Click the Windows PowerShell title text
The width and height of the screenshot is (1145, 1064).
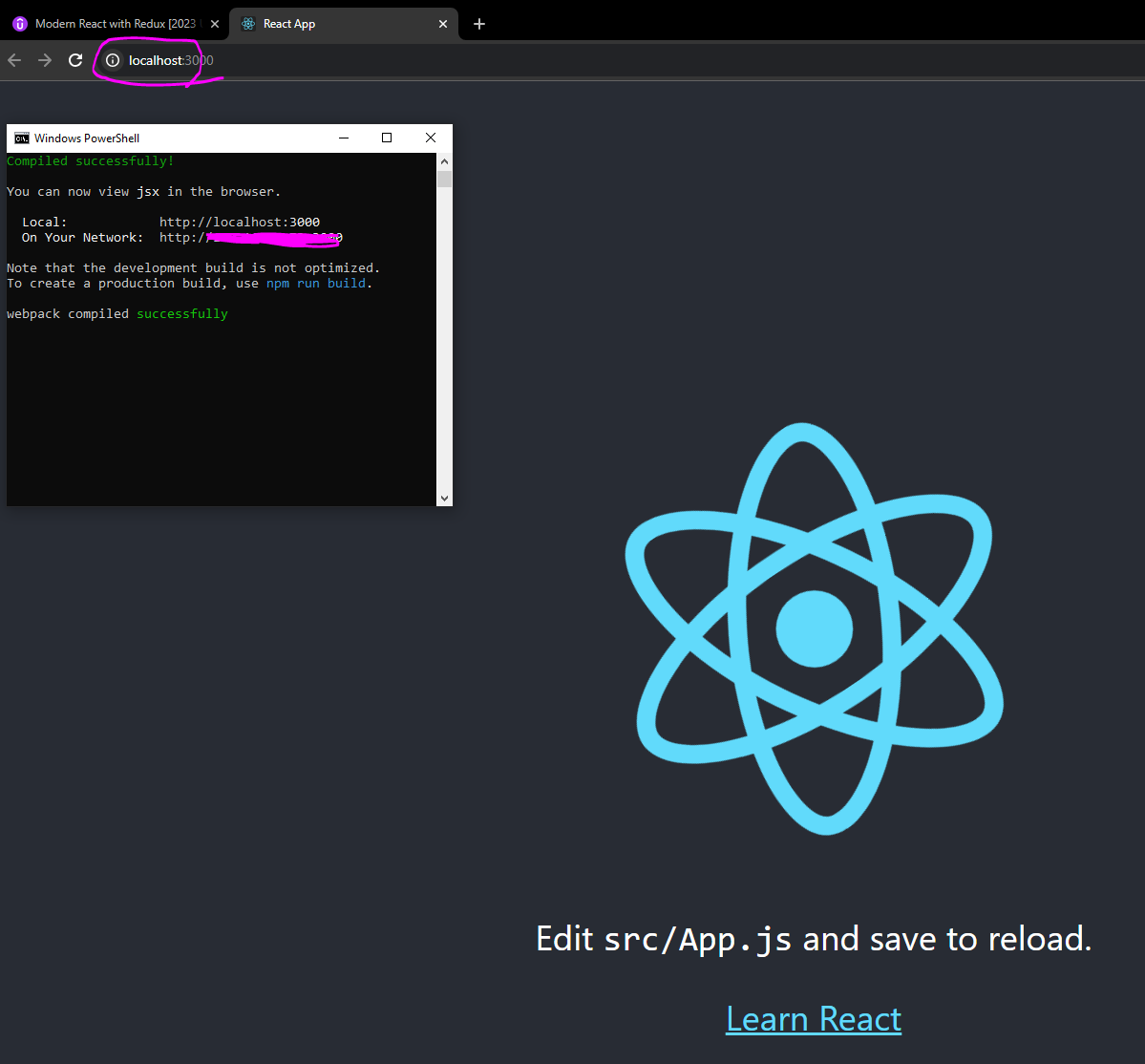87,138
